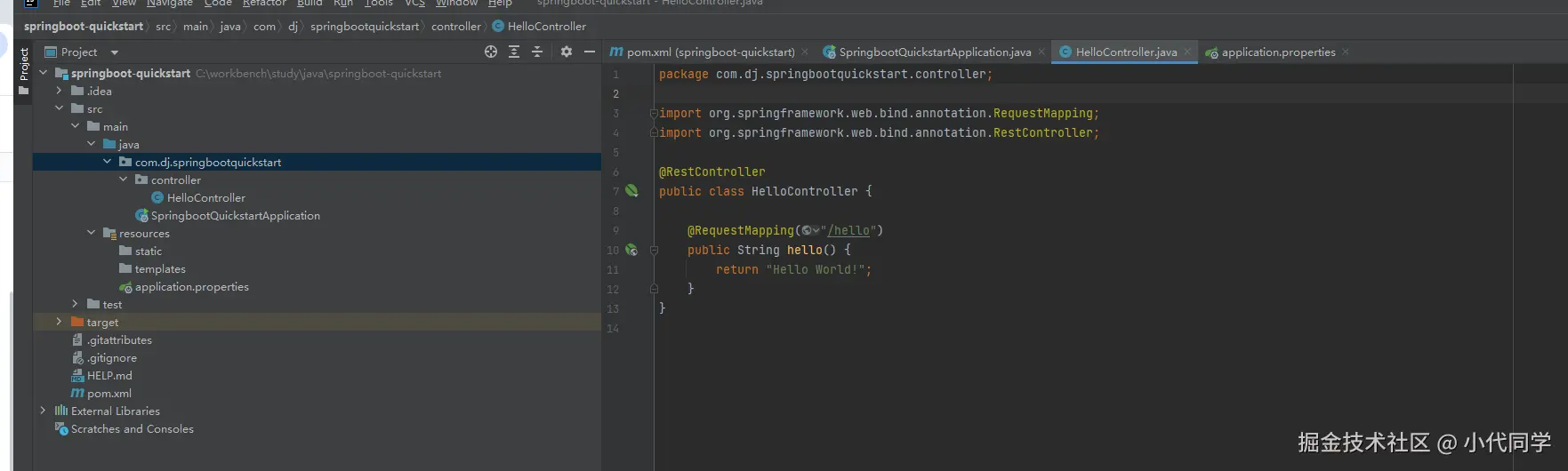The height and width of the screenshot is (471, 1568).
Task: Close the pom.xml editor tab
Action: tap(805, 52)
